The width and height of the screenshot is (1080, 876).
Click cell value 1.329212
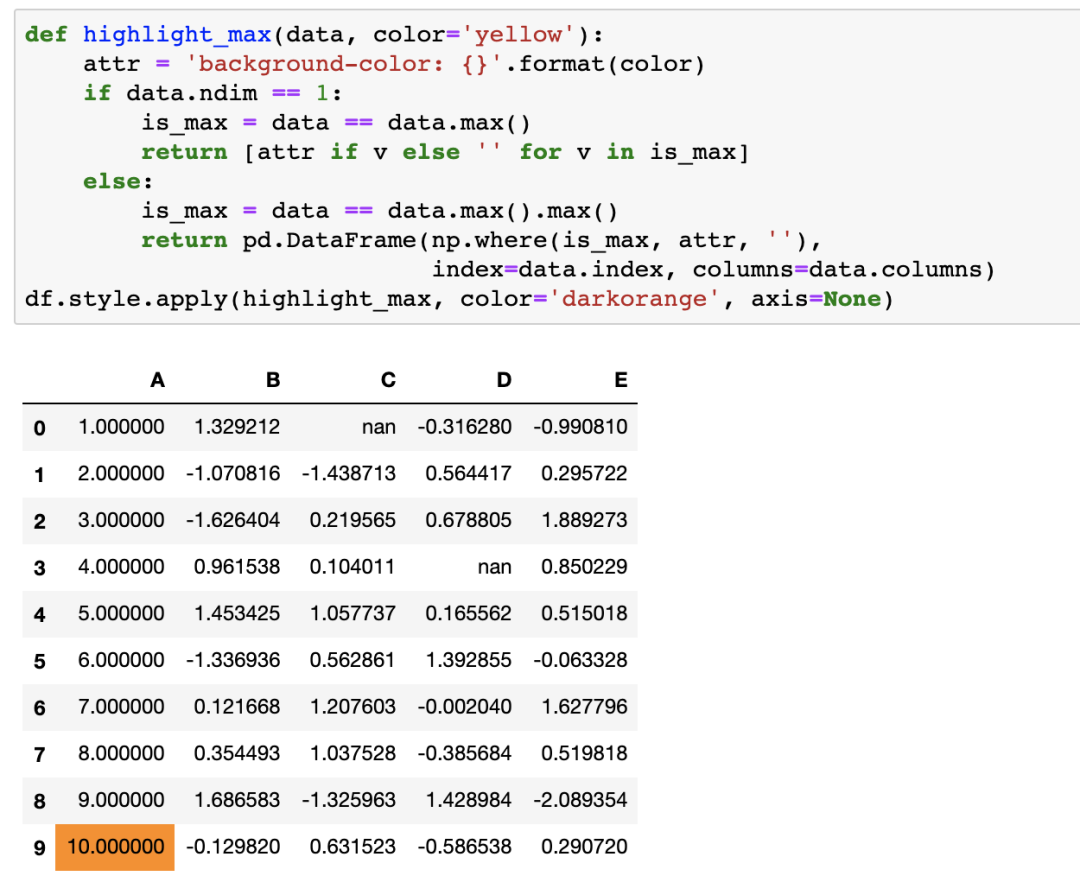click(237, 427)
